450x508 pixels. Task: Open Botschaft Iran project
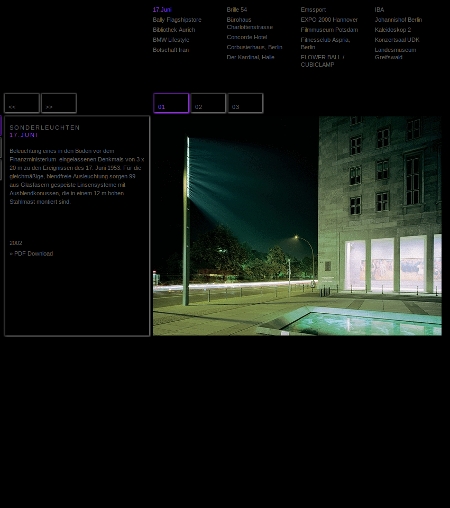171,50
